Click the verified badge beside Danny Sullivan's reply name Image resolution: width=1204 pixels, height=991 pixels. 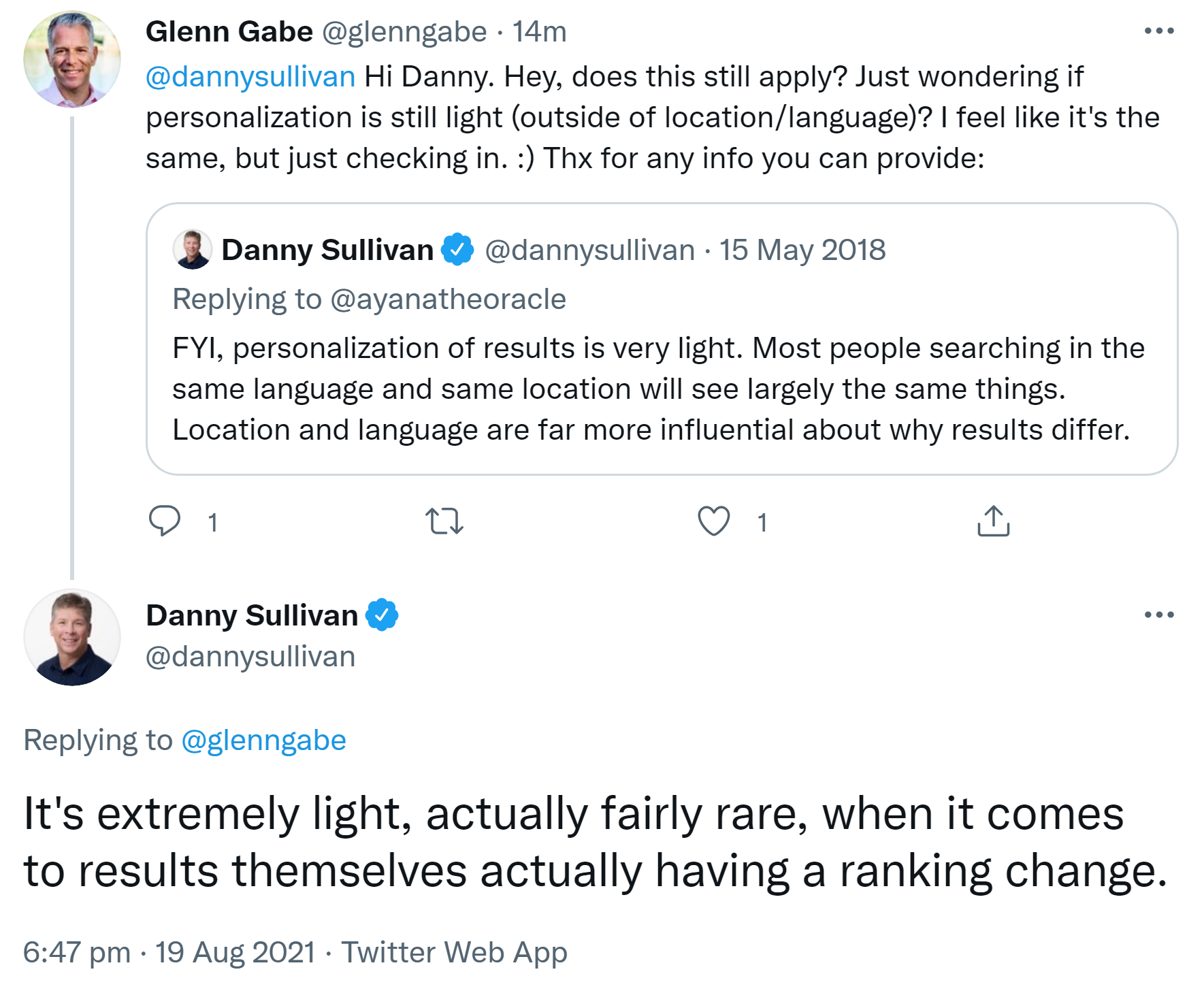tap(382, 615)
